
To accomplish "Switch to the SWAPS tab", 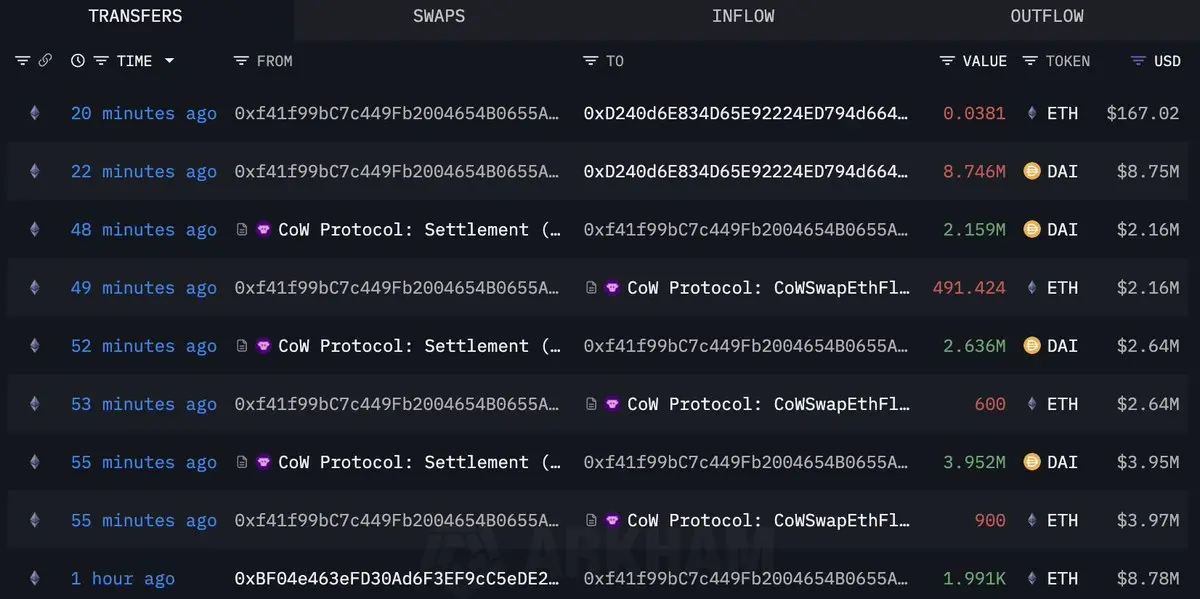I will click(439, 16).
